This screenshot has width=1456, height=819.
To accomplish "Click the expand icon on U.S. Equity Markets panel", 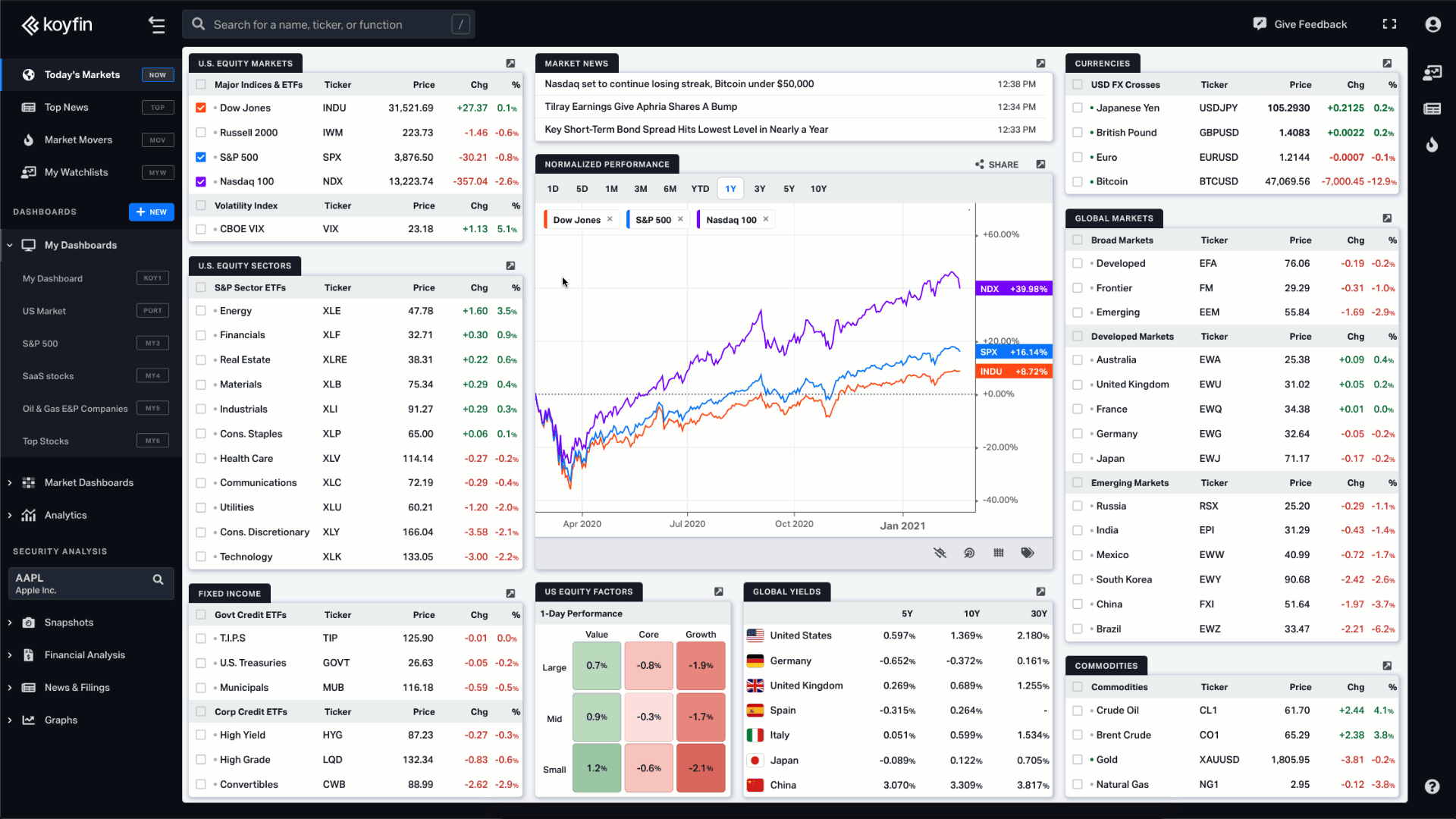I will point(511,63).
